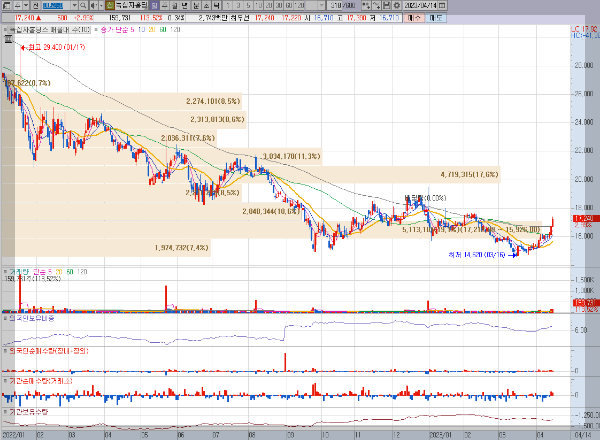Click the stock name field
The height and width of the screenshot is (440, 600).
pyautogui.click(x=131, y=5)
